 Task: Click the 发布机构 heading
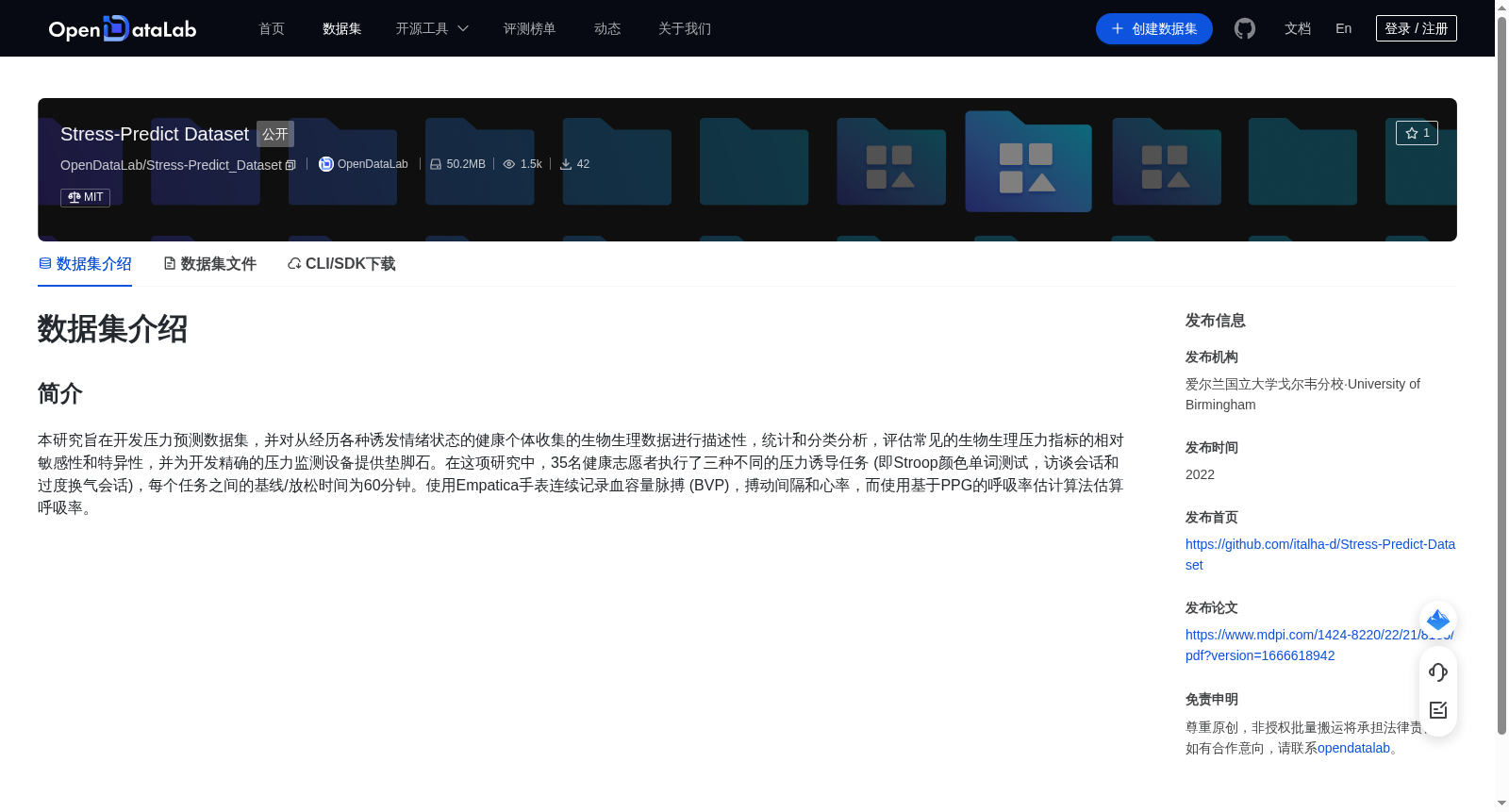click(x=1212, y=356)
